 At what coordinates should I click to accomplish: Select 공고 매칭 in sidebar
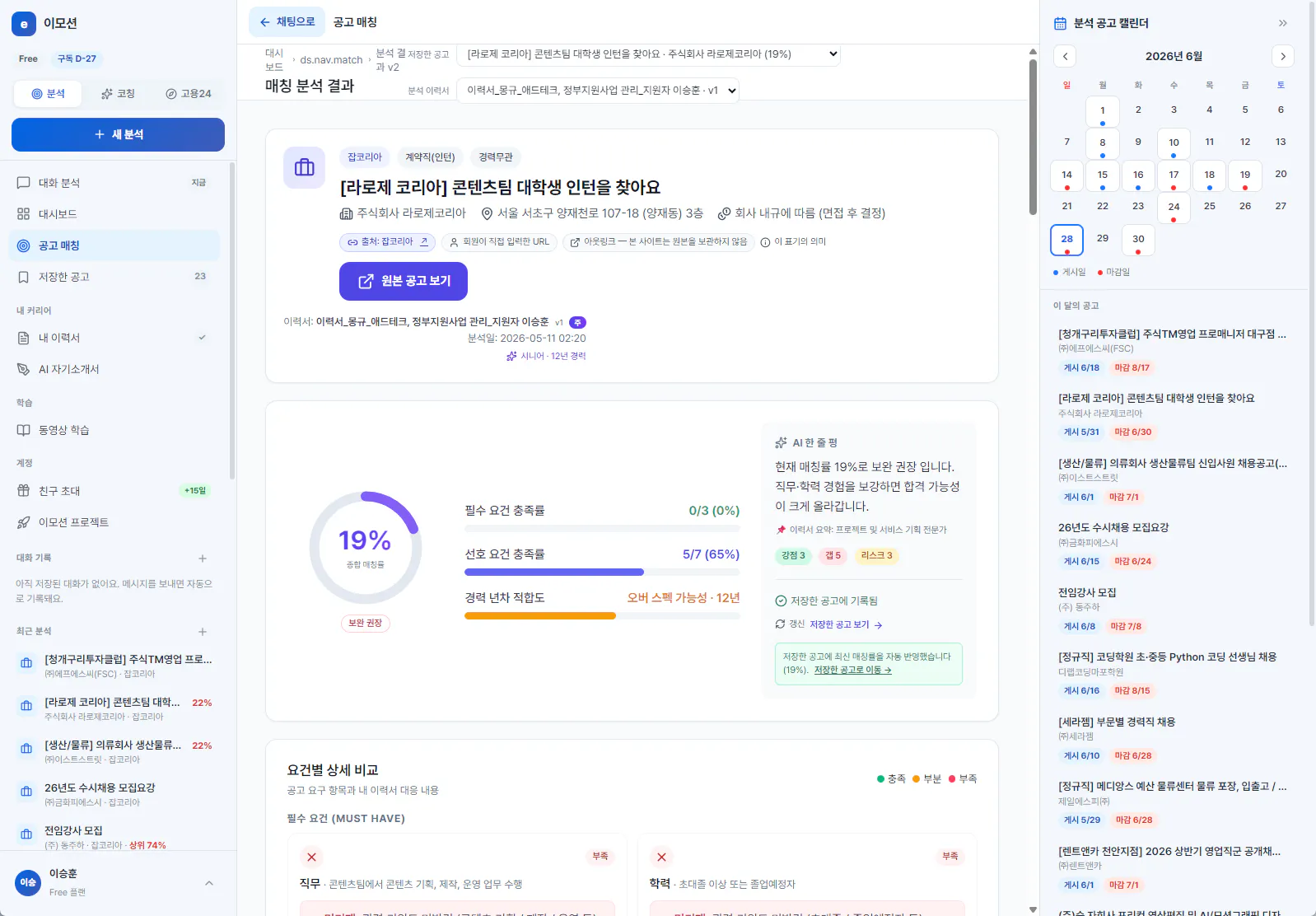(x=114, y=245)
